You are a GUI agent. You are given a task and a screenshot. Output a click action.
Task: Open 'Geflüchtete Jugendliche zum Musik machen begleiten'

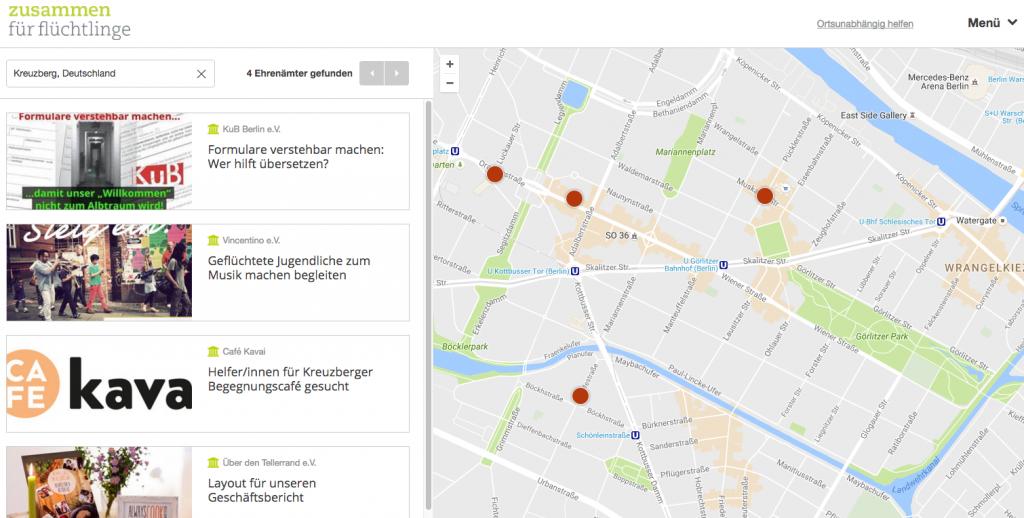289,268
